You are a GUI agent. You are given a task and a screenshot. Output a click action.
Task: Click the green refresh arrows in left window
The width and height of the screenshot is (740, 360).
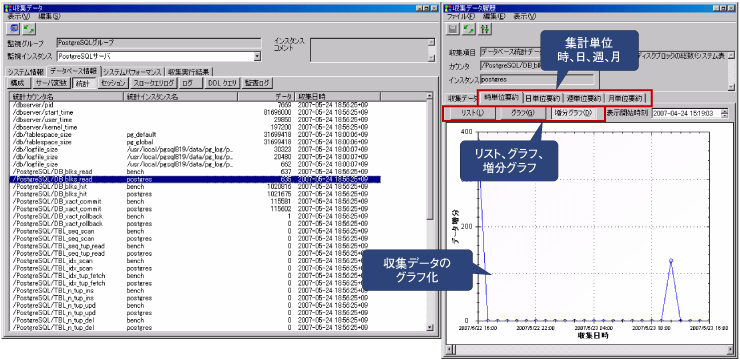point(29,29)
